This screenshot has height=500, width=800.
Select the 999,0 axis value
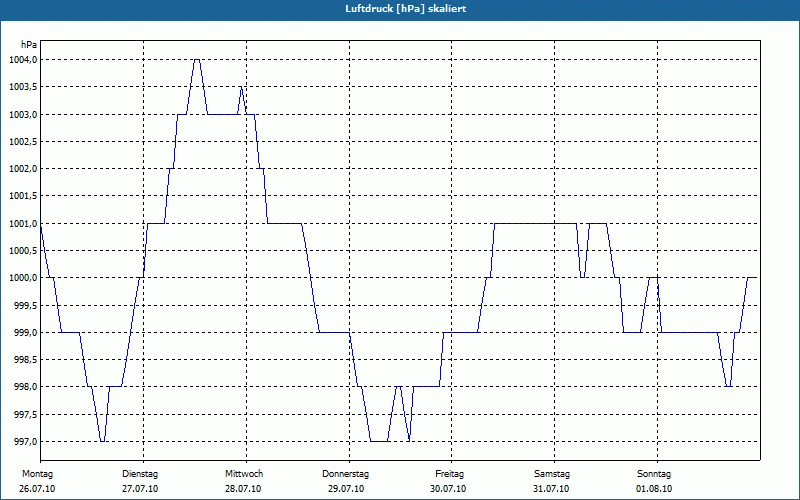pos(25,333)
